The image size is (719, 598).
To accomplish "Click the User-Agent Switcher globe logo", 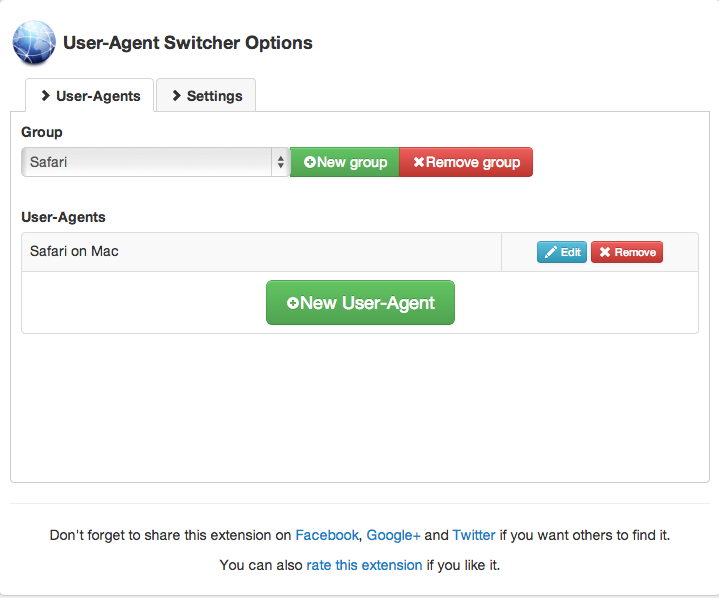I will click(34, 43).
